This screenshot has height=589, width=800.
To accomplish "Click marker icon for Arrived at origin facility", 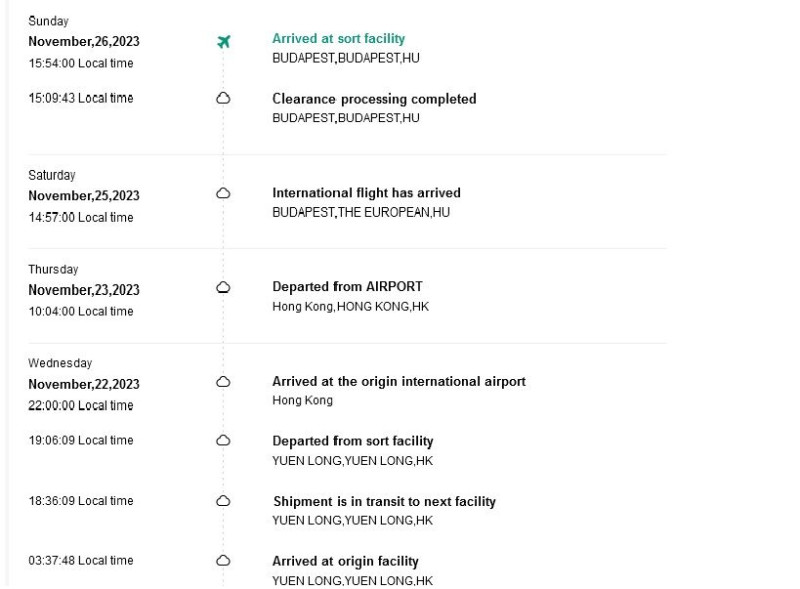I will (x=223, y=560).
